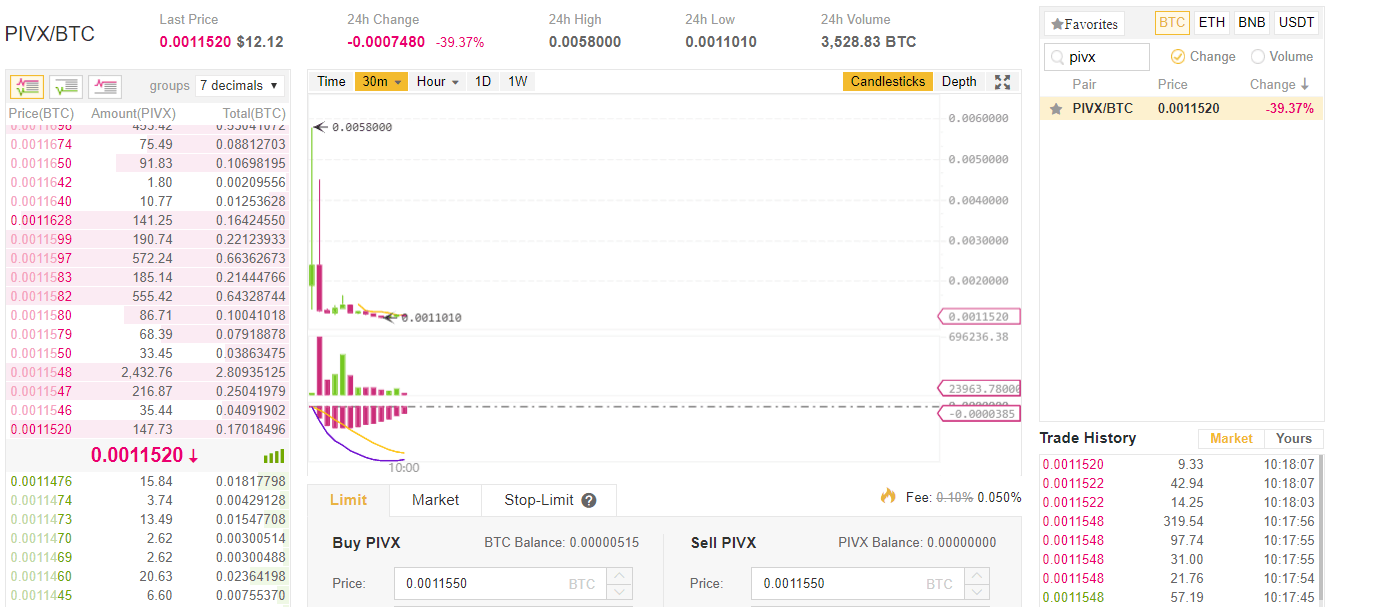Click the Stop-Limit help question mark icon
The width and height of the screenshot is (1376, 607).
[589, 500]
